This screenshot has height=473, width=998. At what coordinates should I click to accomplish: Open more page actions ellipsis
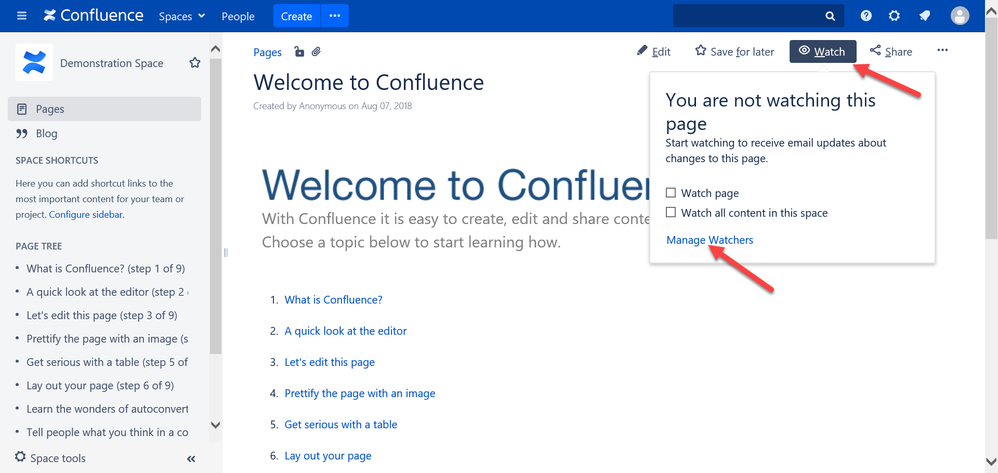(943, 51)
